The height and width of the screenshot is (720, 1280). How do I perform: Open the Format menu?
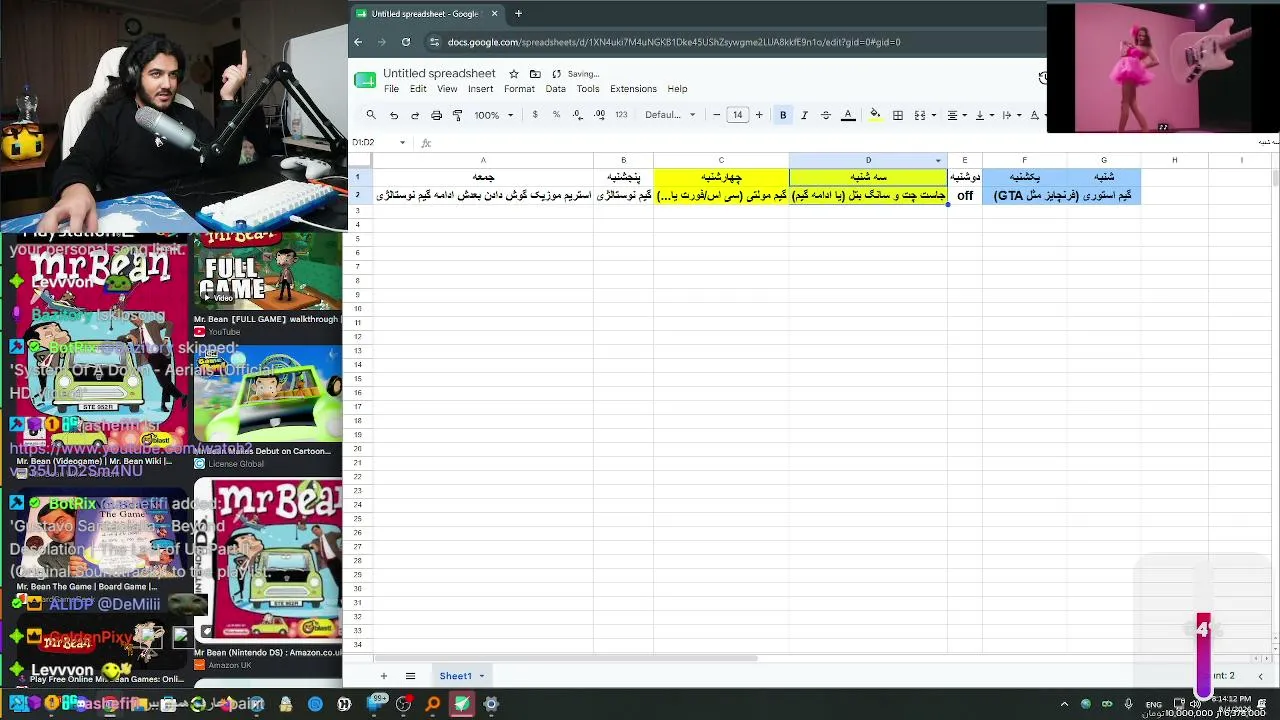coord(519,89)
